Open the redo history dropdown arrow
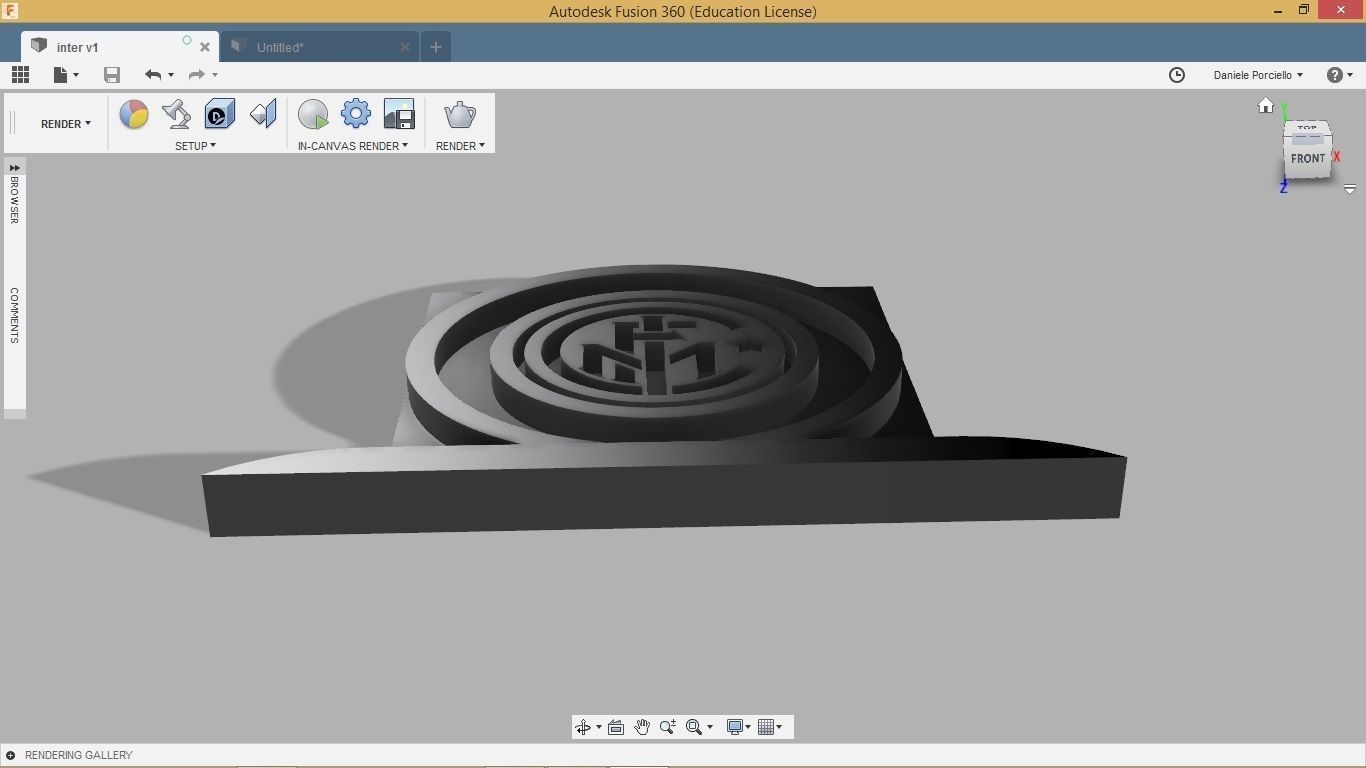1366x768 pixels. tap(215, 75)
